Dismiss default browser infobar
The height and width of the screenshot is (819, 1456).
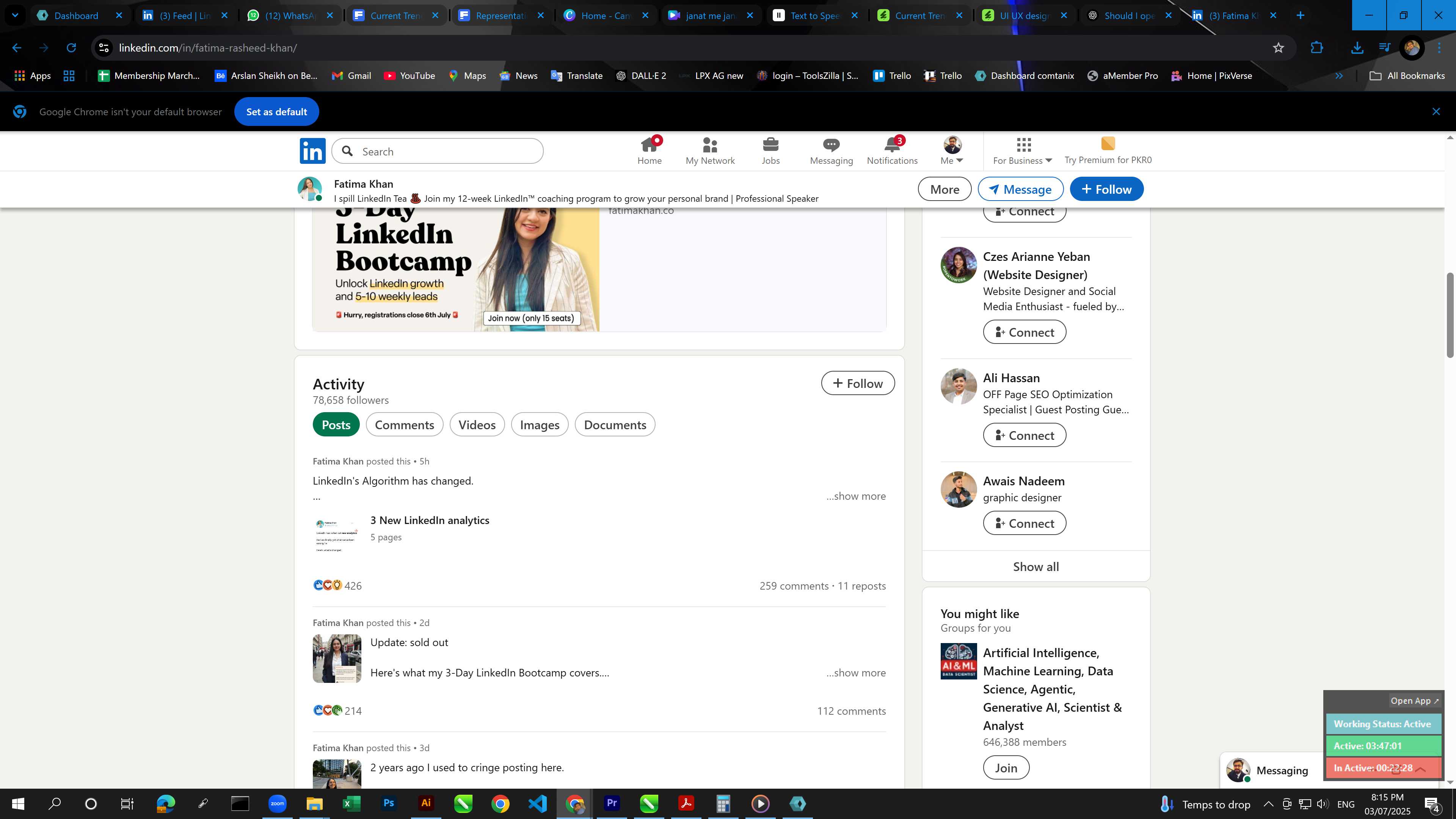tap(1436, 112)
